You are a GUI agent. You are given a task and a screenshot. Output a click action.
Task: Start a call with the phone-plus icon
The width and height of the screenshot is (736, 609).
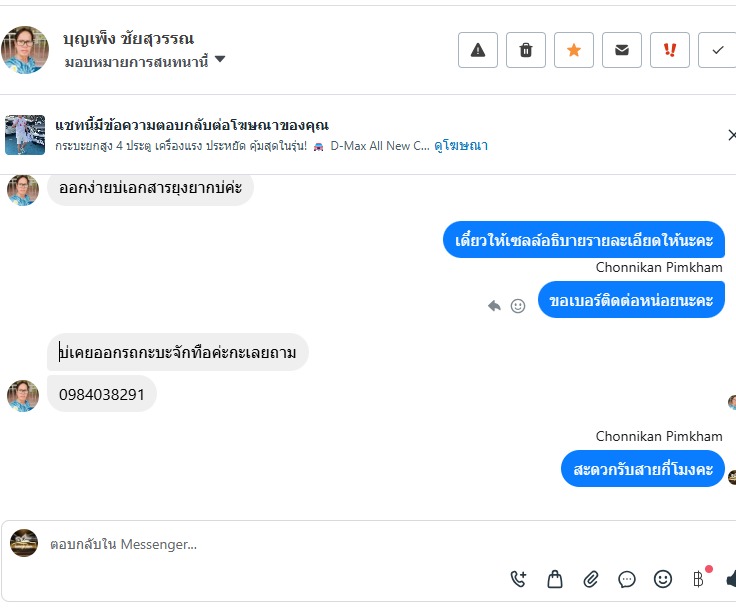(518, 578)
